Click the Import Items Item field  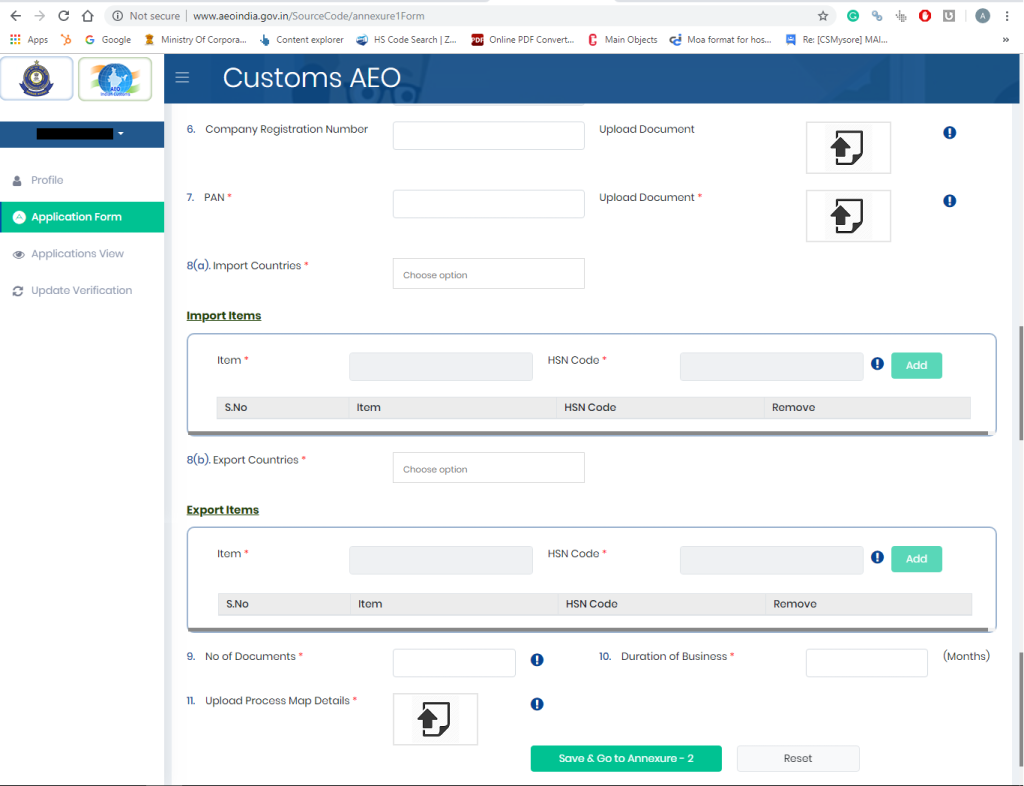tap(441, 366)
